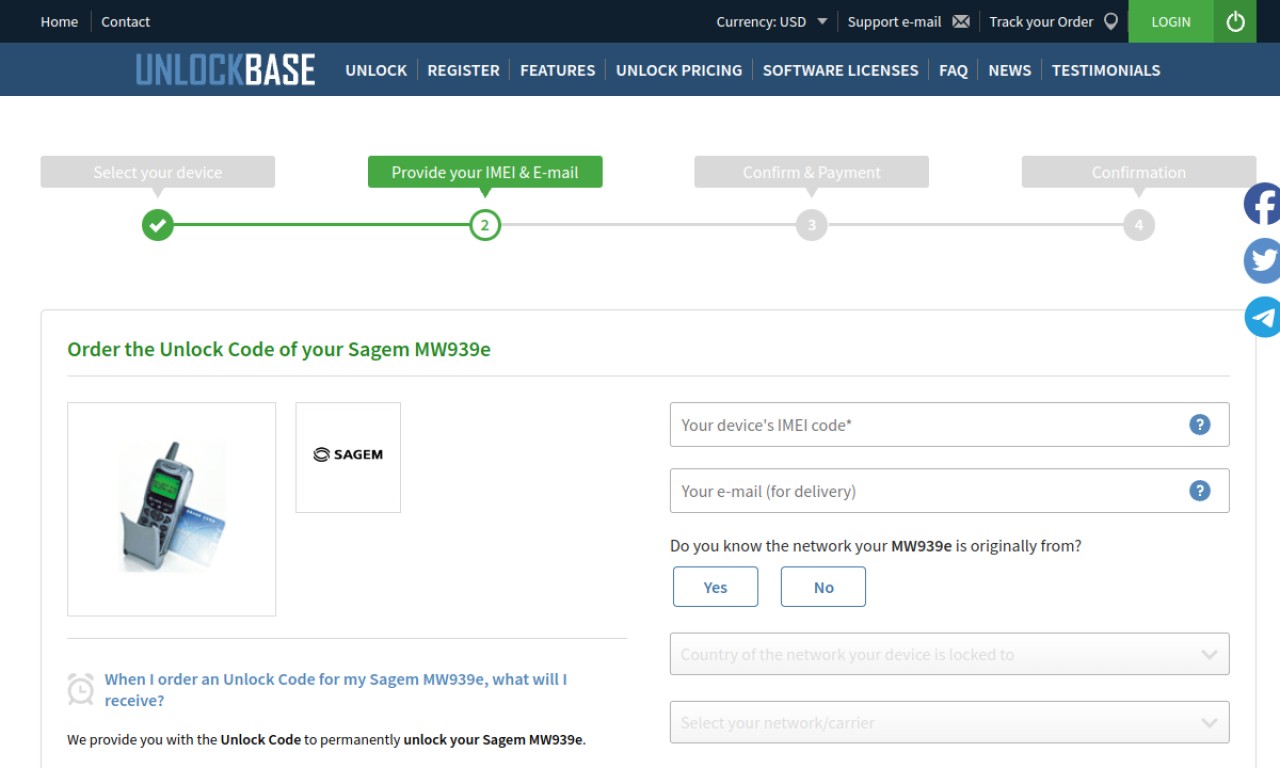Click the Home link in top bar
This screenshot has height=768, width=1280.
pyautogui.click(x=59, y=21)
